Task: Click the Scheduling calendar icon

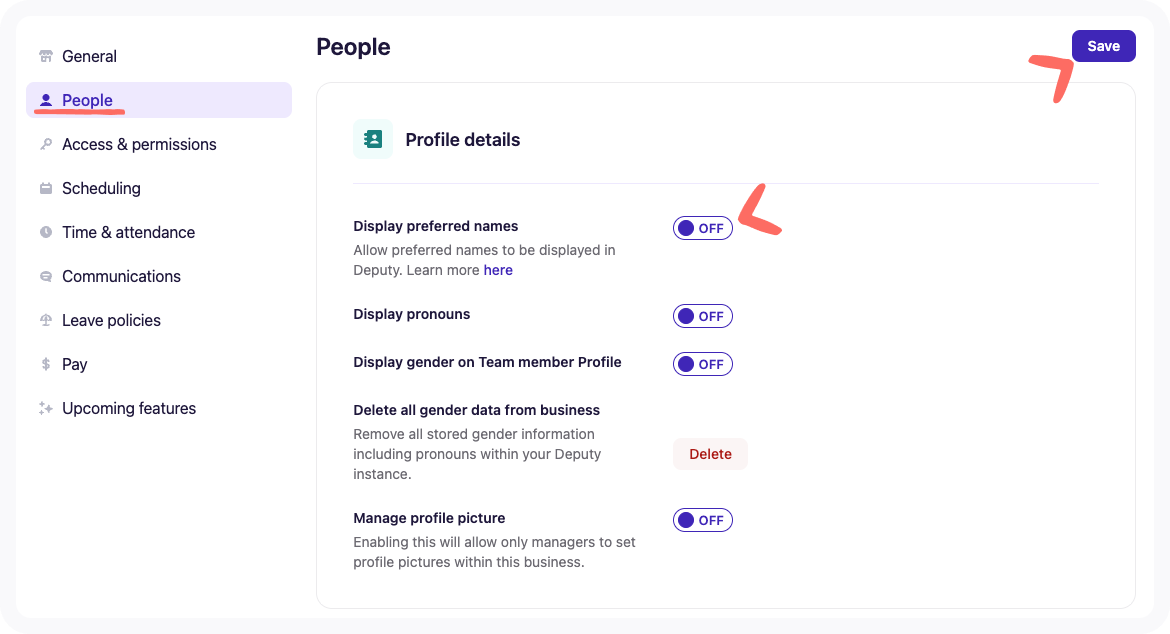Action: [44, 188]
